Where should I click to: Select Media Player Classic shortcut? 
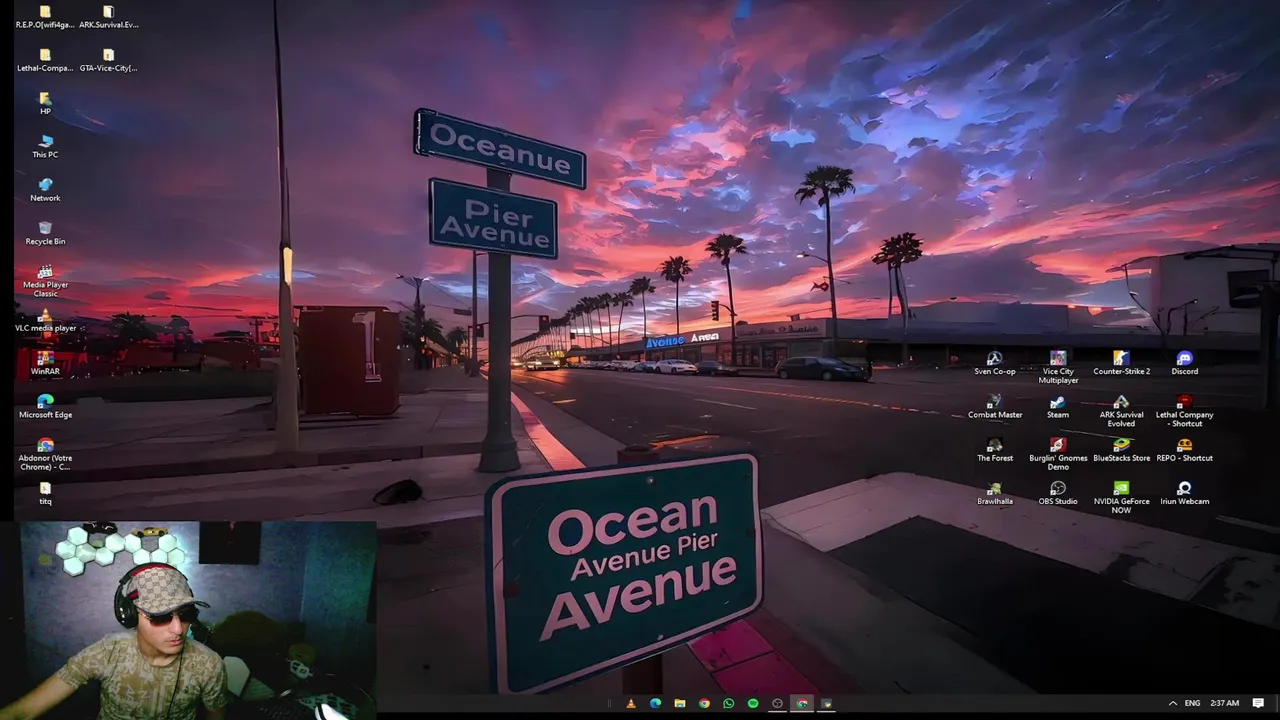coord(45,281)
